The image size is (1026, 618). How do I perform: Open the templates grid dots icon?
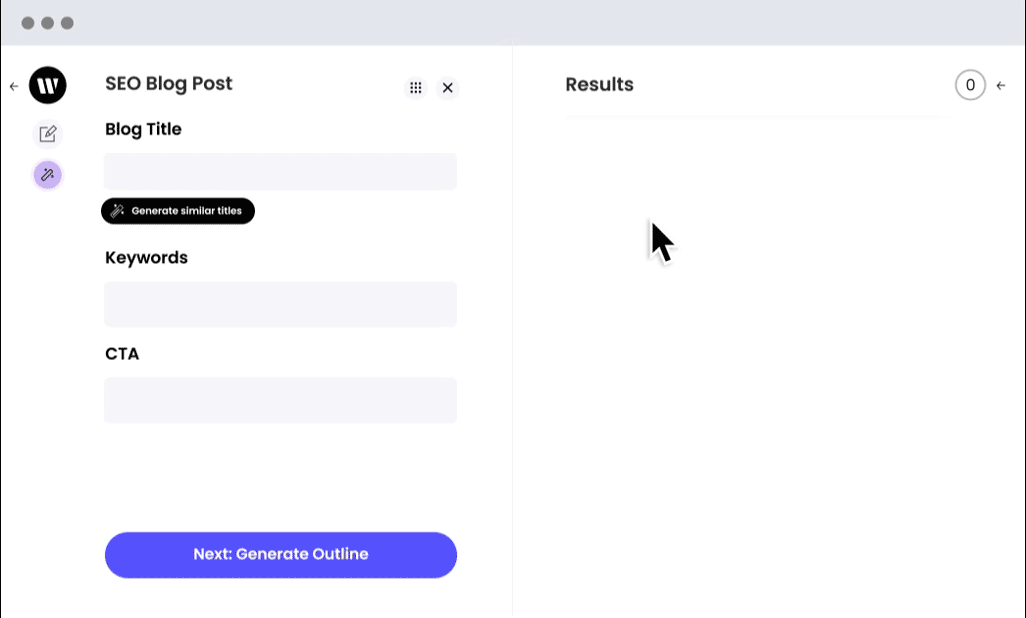pyautogui.click(x=415, y=88)
